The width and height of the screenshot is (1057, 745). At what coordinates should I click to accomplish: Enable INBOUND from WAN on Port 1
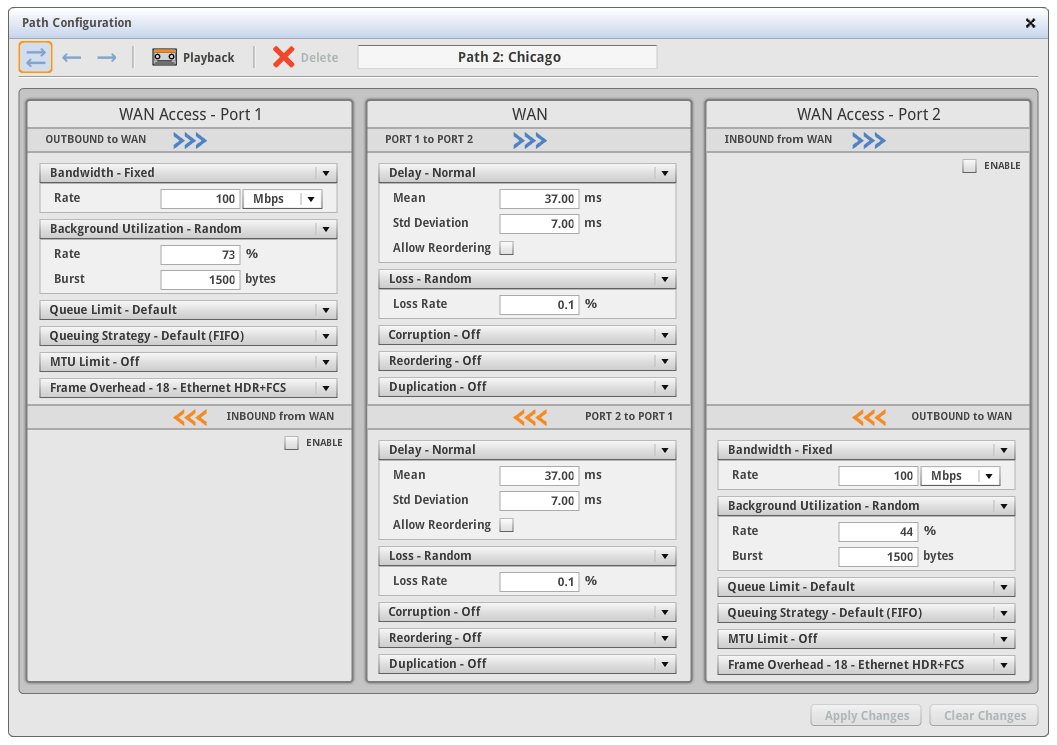point(292,443)
